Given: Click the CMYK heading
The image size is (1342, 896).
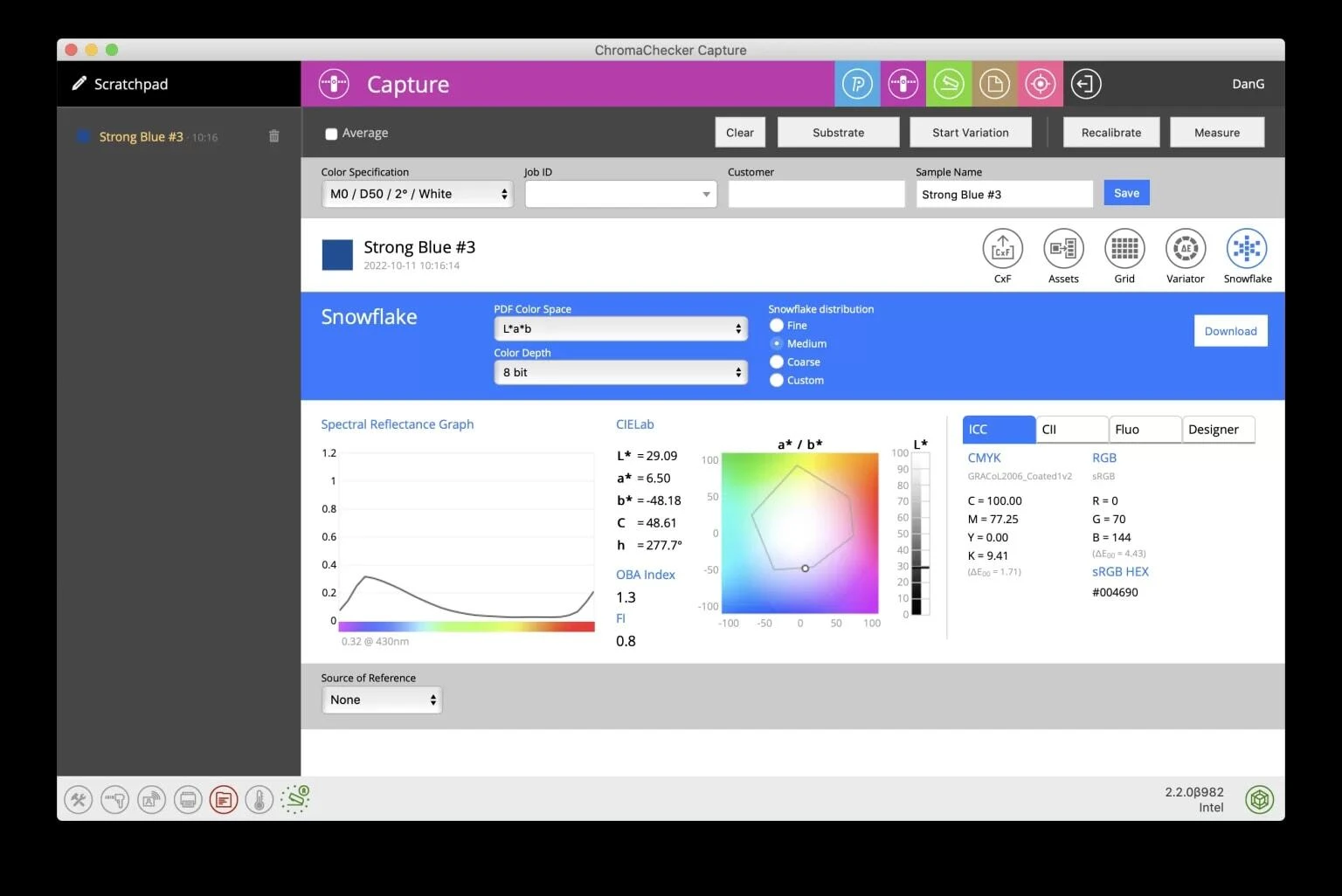Looking at the screenshot, I should pyautogui.click(x=984, y=458).
